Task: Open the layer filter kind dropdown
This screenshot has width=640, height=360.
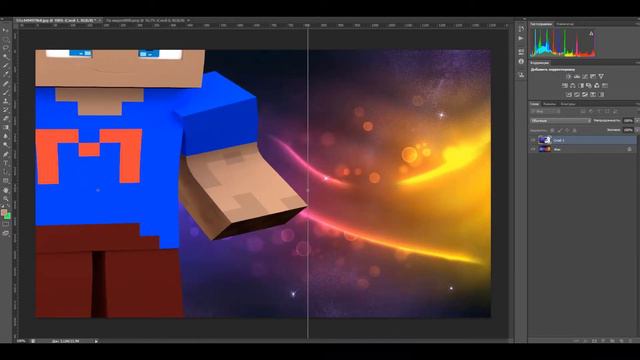Action: (545, 111)
